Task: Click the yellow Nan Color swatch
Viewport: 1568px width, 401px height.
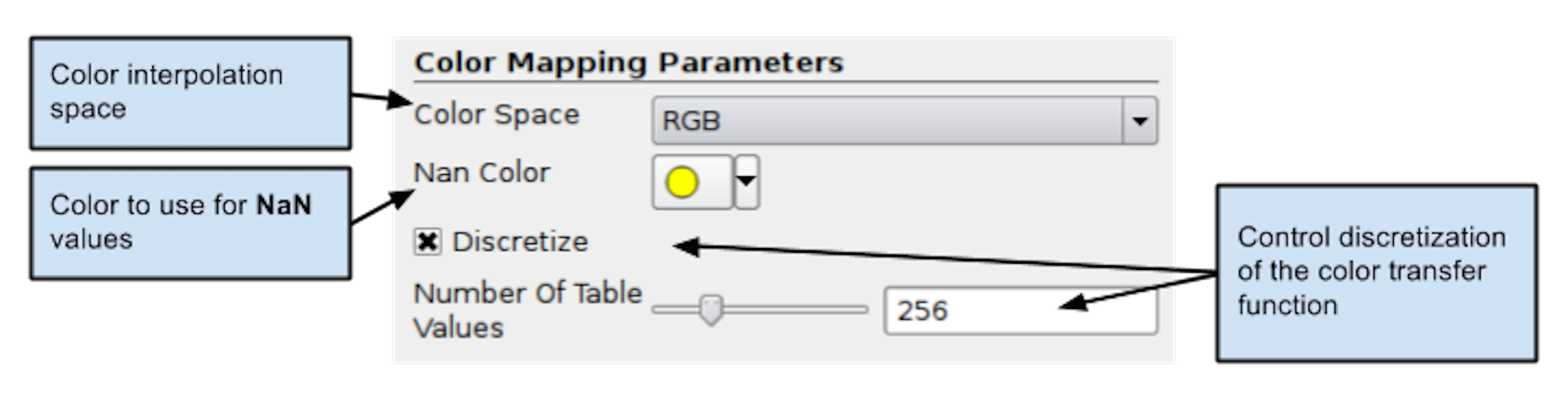Action: click(682, 183)
